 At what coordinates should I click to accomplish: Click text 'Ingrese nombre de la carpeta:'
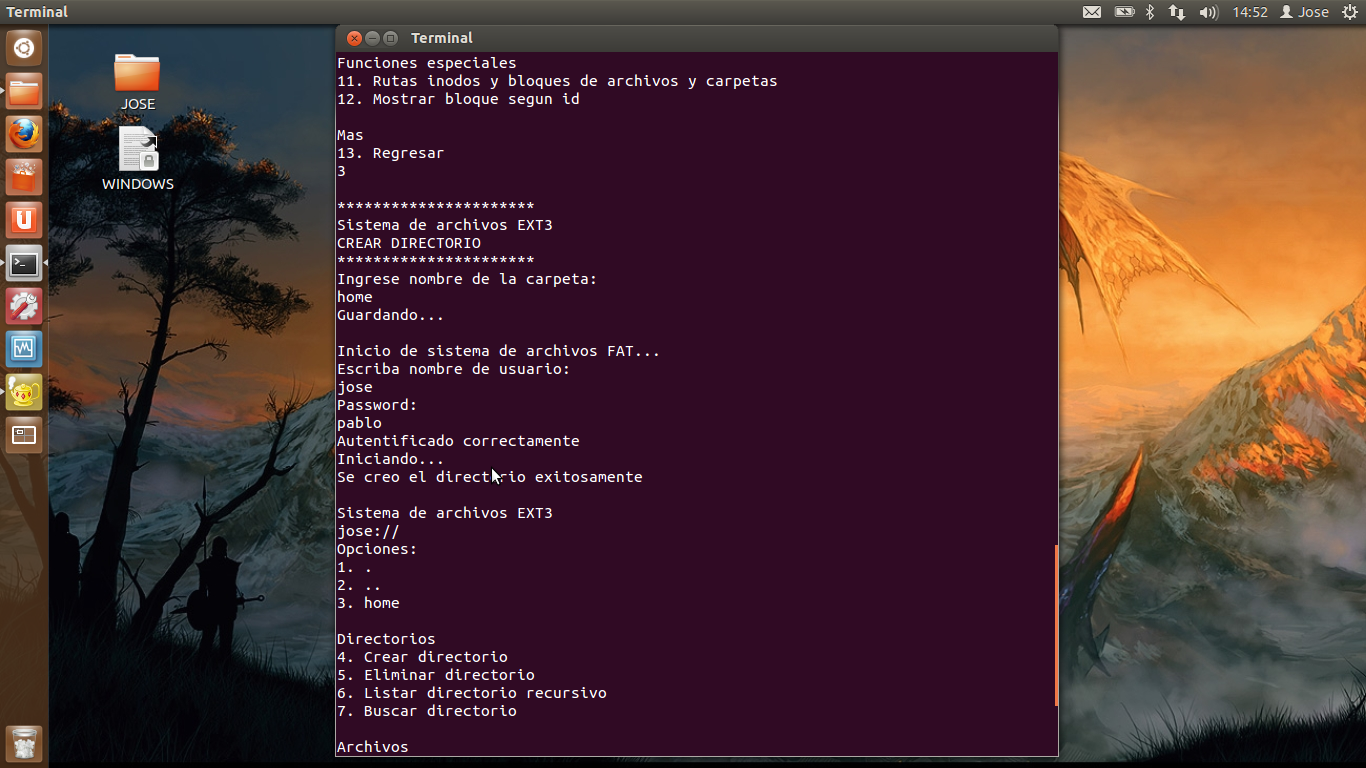tap(467, 279)
